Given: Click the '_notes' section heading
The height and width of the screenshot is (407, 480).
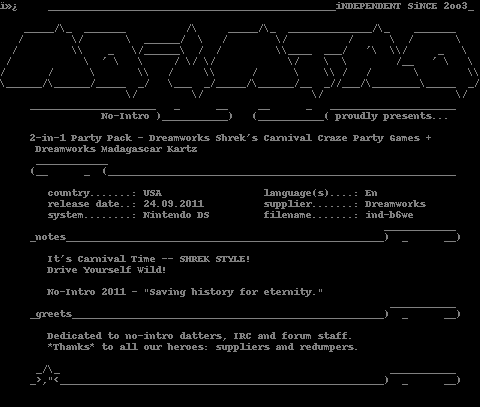Looking at the screenshot, I should click(48, 237).
